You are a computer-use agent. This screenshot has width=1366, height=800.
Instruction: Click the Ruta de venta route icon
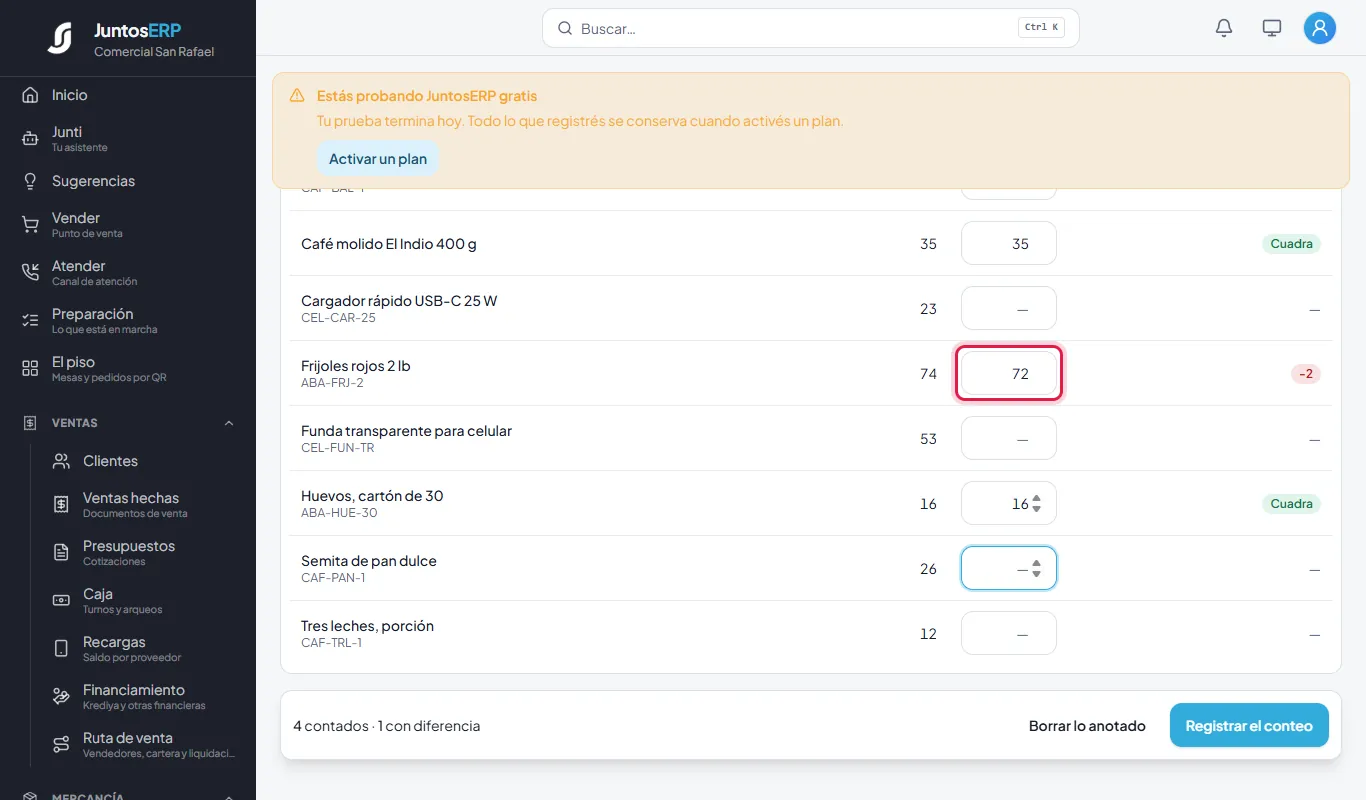pos(61,745)
